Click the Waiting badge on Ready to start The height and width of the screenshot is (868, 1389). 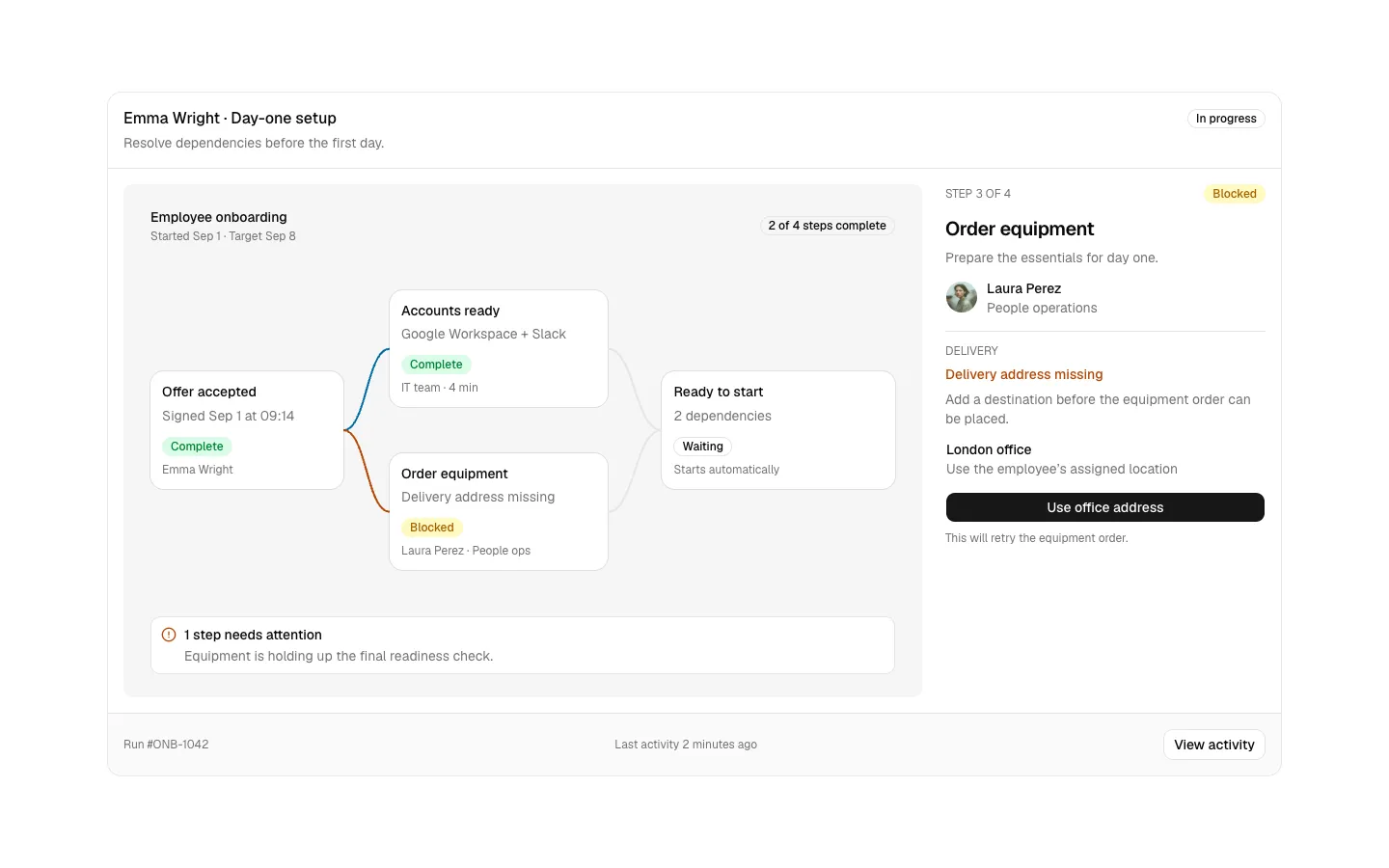tap(703, 447)
